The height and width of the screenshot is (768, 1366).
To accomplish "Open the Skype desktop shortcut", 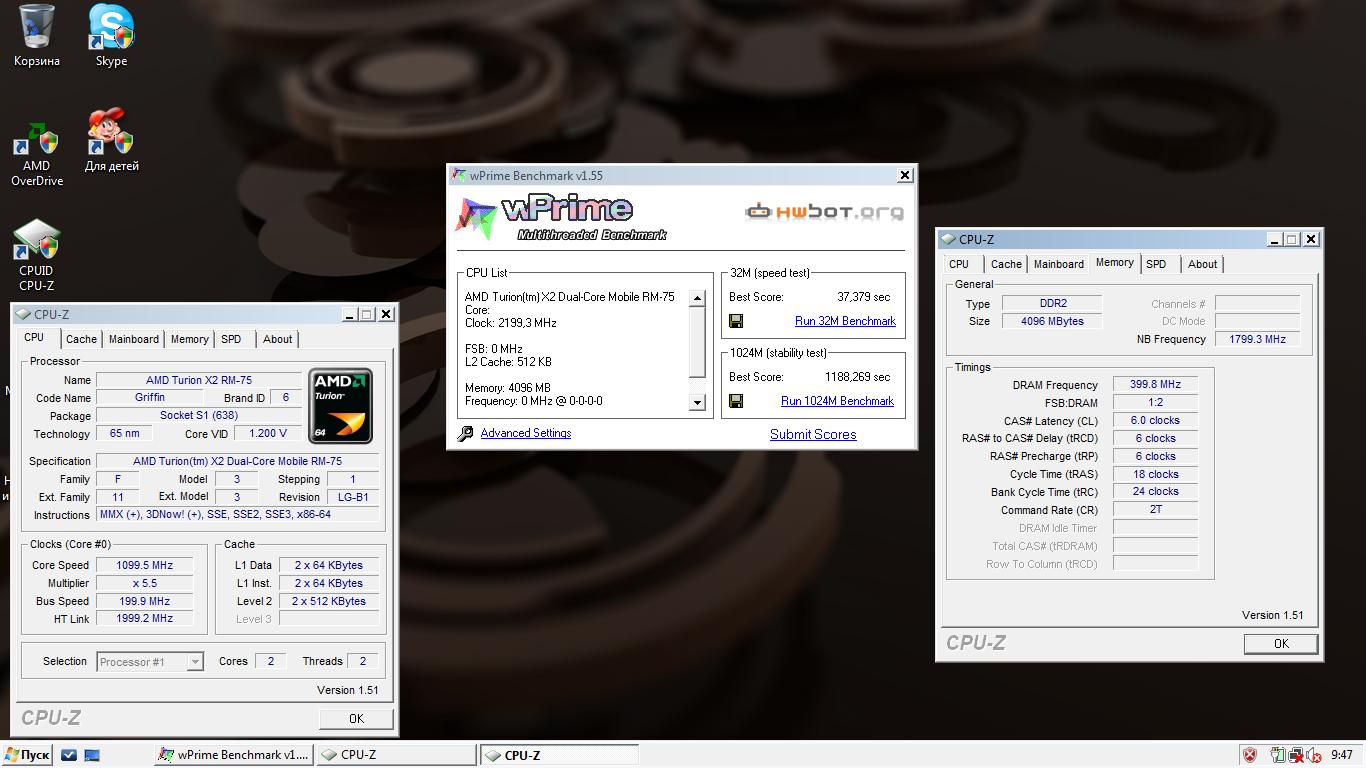I will 111,35.
